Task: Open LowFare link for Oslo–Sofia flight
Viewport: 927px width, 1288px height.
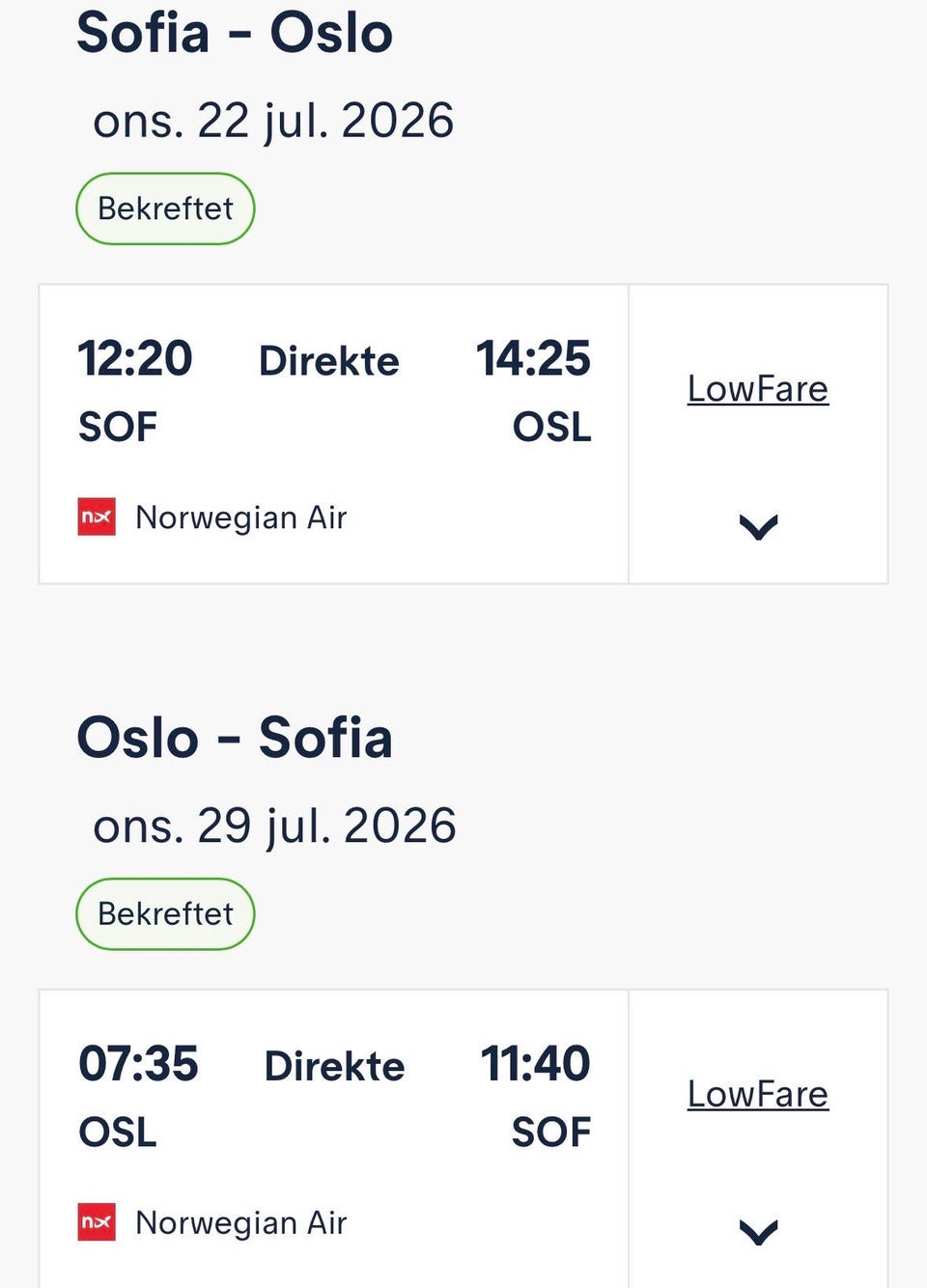Action: (x=758, y=1094)
